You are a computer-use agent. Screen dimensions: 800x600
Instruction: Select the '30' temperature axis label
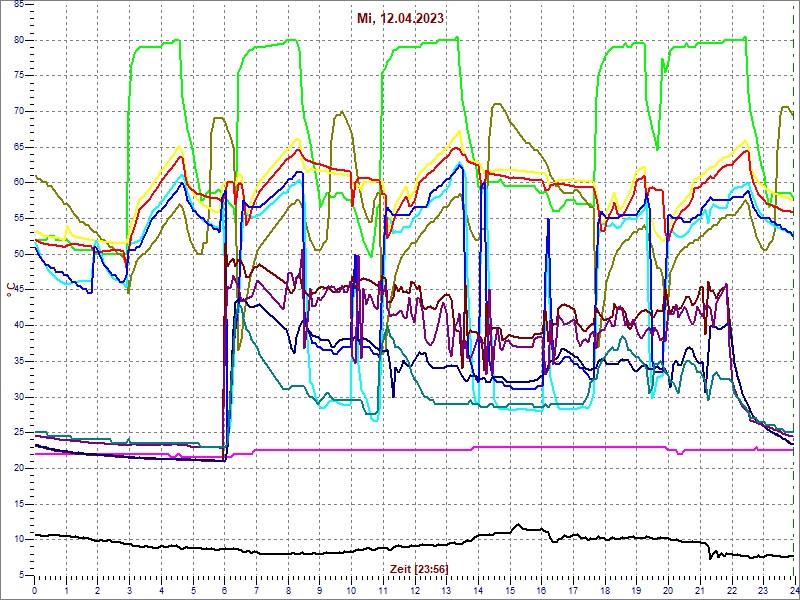click(19, 397)
